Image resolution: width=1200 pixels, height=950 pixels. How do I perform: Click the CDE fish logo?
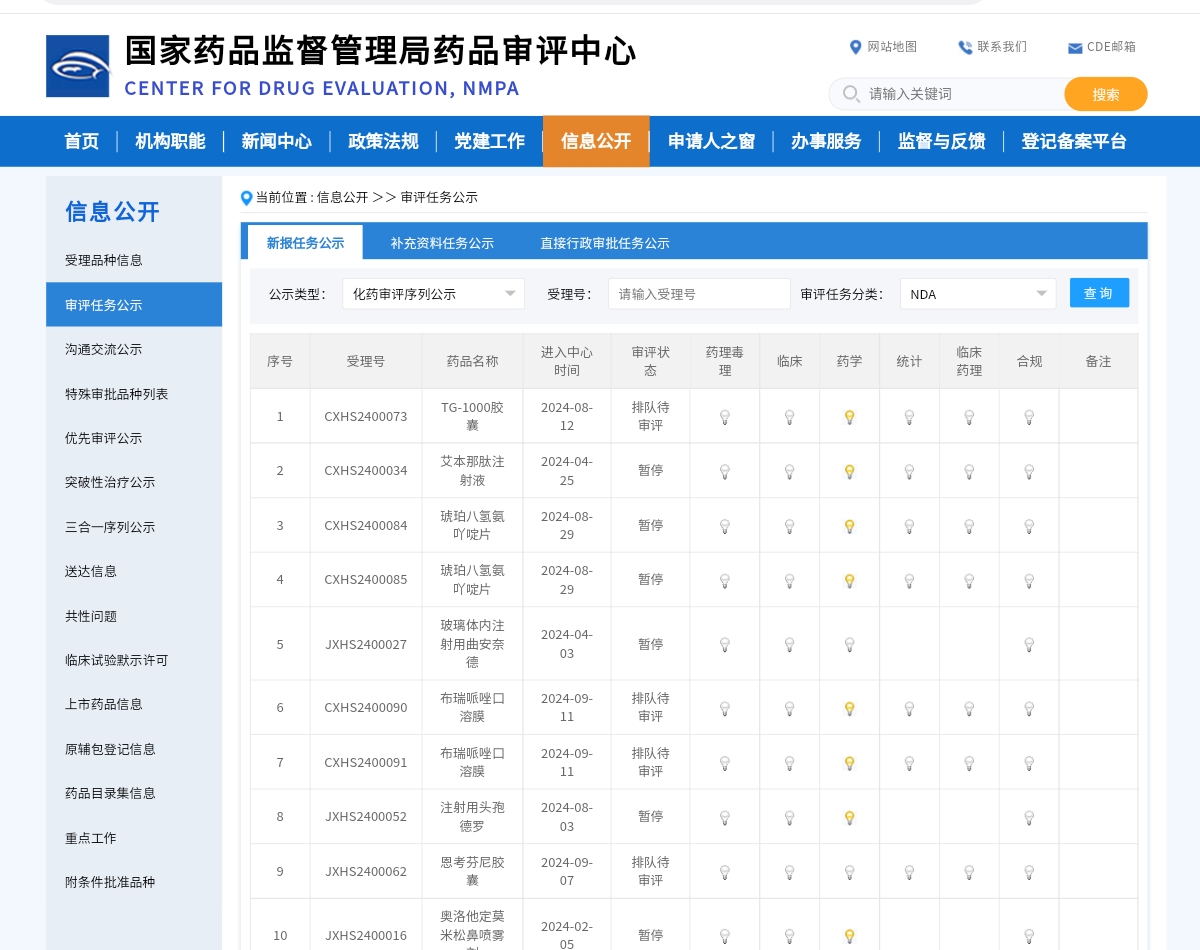point(78,66)
